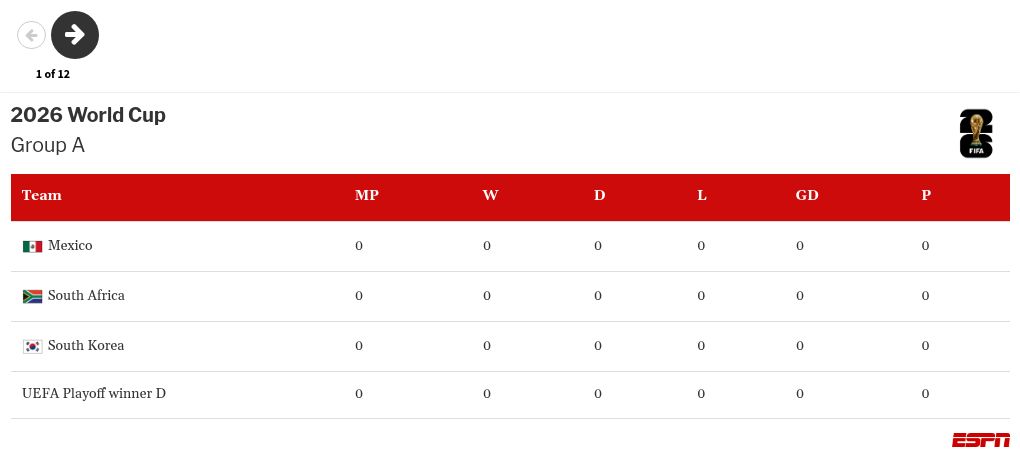Click the South Africa flag icon
Viewport: 1020px width, 462px height.
pos(32,296)
